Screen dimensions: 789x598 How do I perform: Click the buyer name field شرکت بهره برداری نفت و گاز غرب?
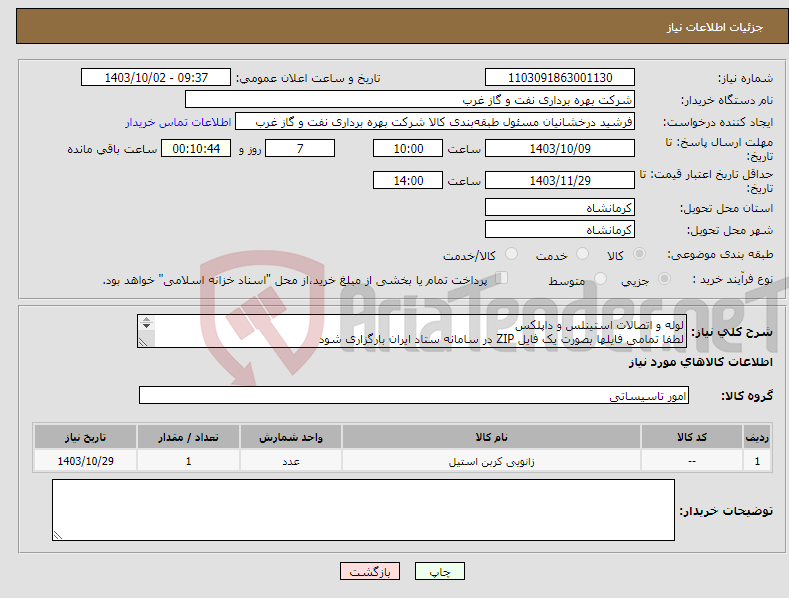click(410, 100)
